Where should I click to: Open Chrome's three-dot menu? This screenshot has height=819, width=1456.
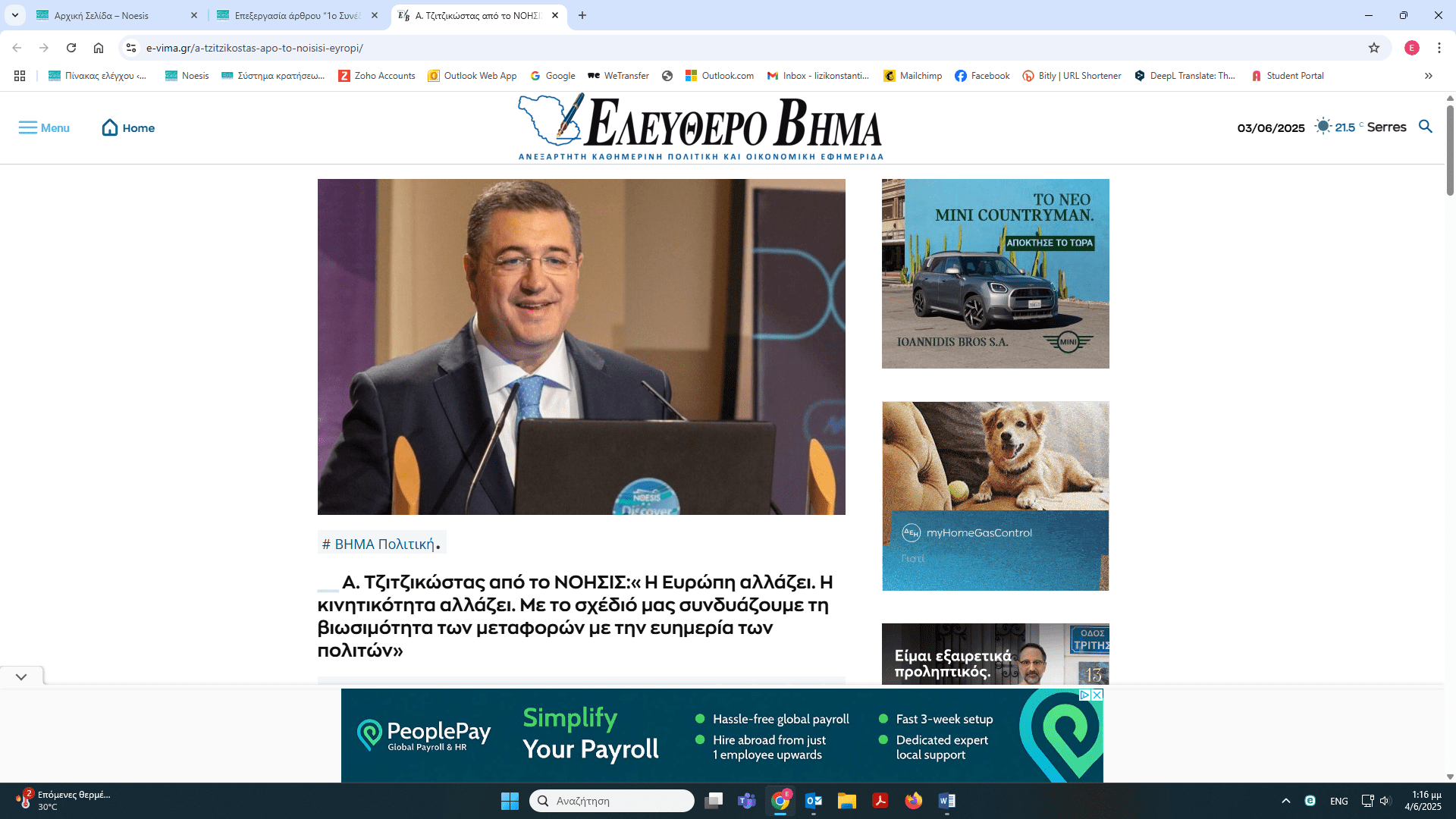click(x=1439, y=48)
